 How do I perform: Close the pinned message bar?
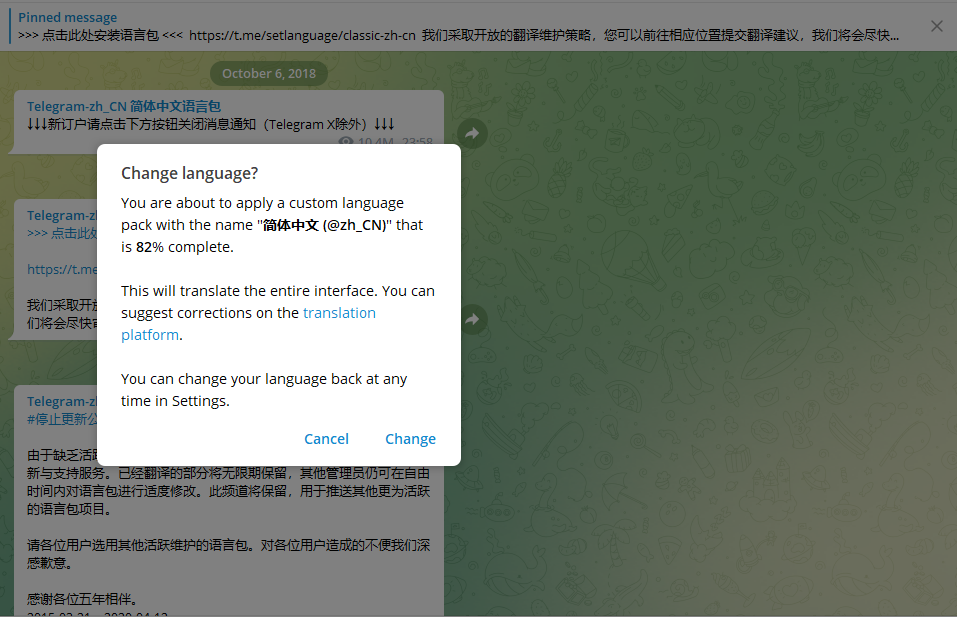pyautogui.click(x=936, y=26)
